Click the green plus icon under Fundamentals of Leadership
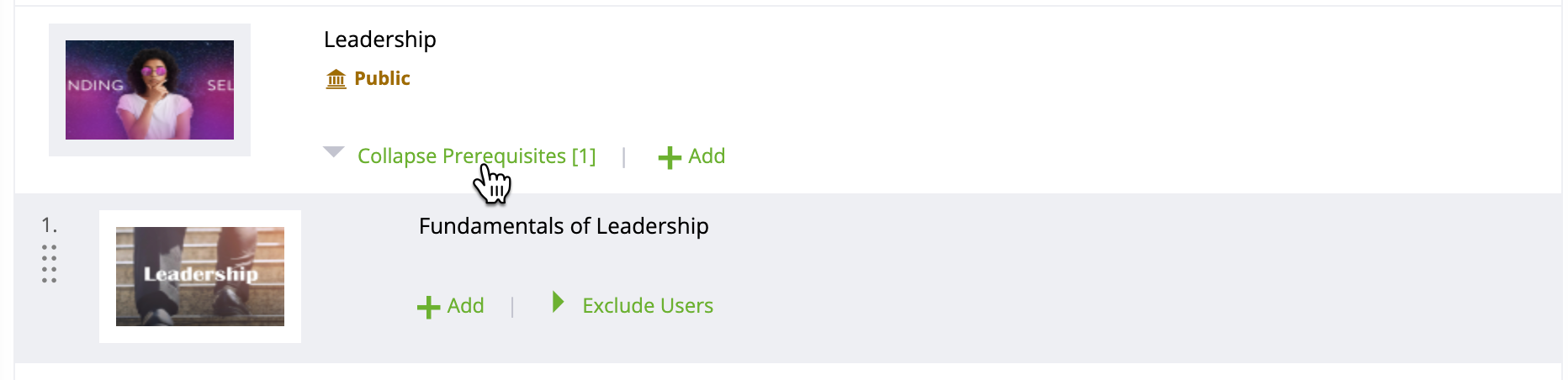Viewport: 1568px width, 380px height. click(x=428, y=307)
